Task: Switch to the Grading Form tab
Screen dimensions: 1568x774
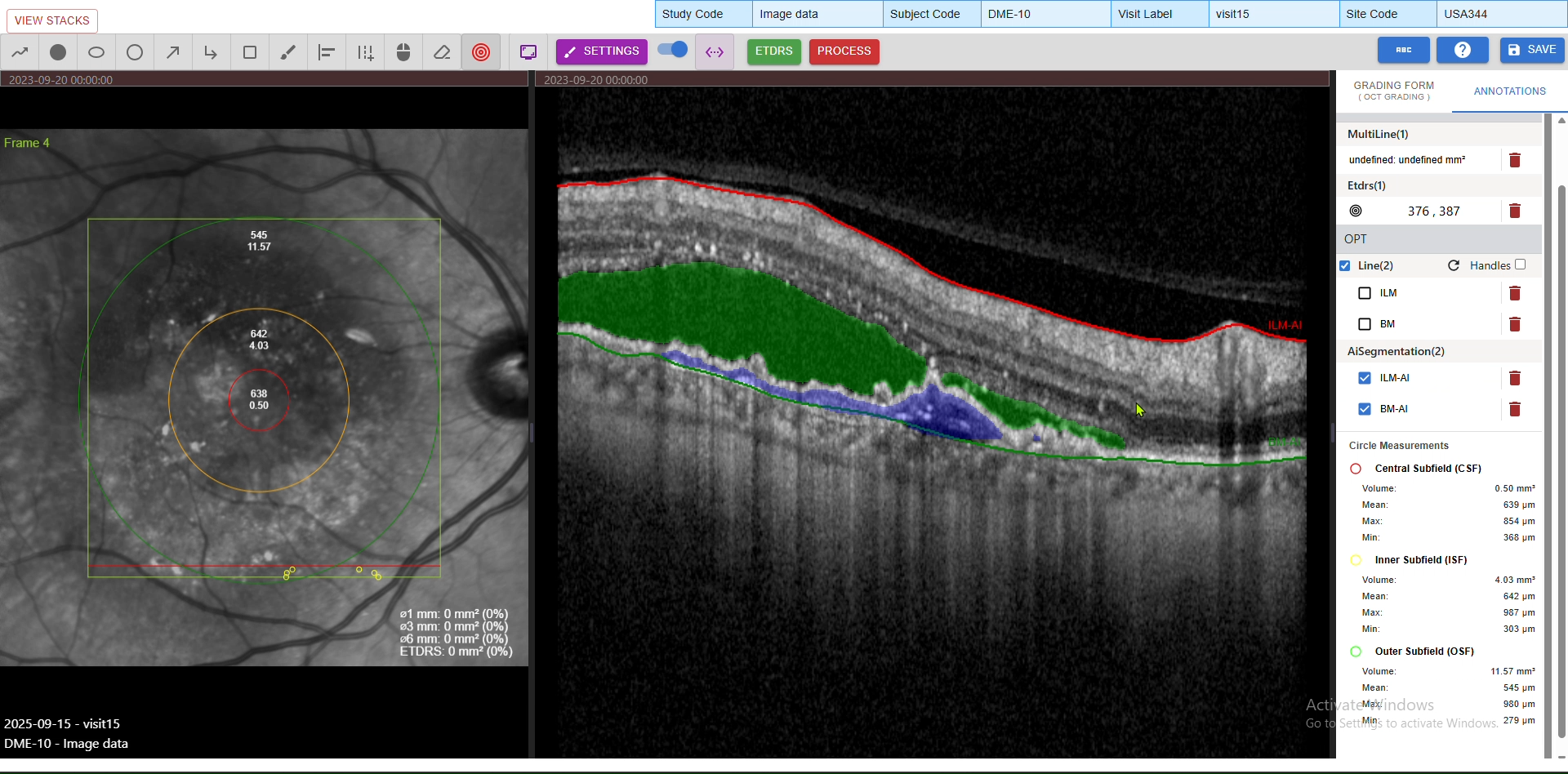Action: [1393, 91]
